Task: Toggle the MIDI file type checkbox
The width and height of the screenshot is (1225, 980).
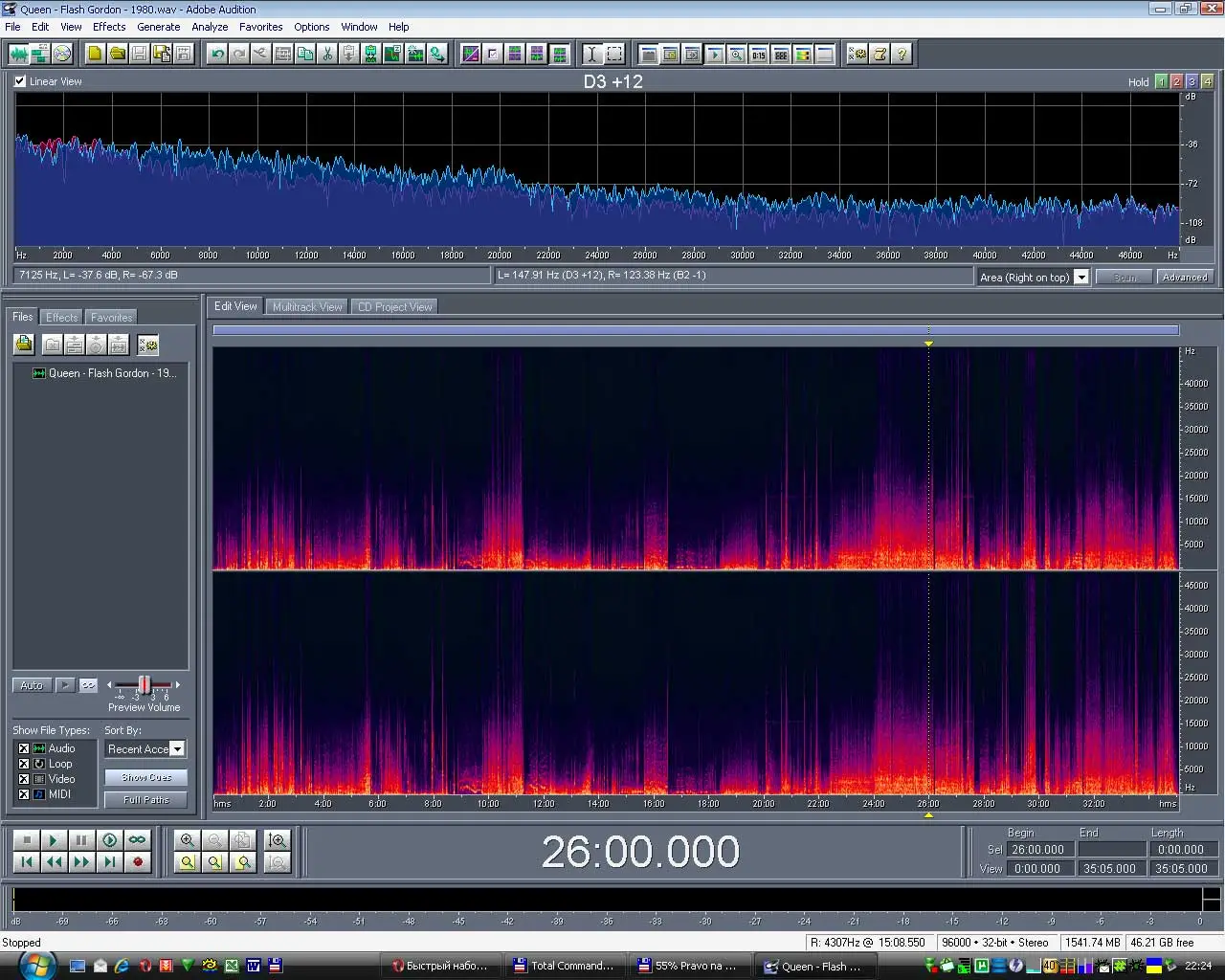Action: pos(24,794)
